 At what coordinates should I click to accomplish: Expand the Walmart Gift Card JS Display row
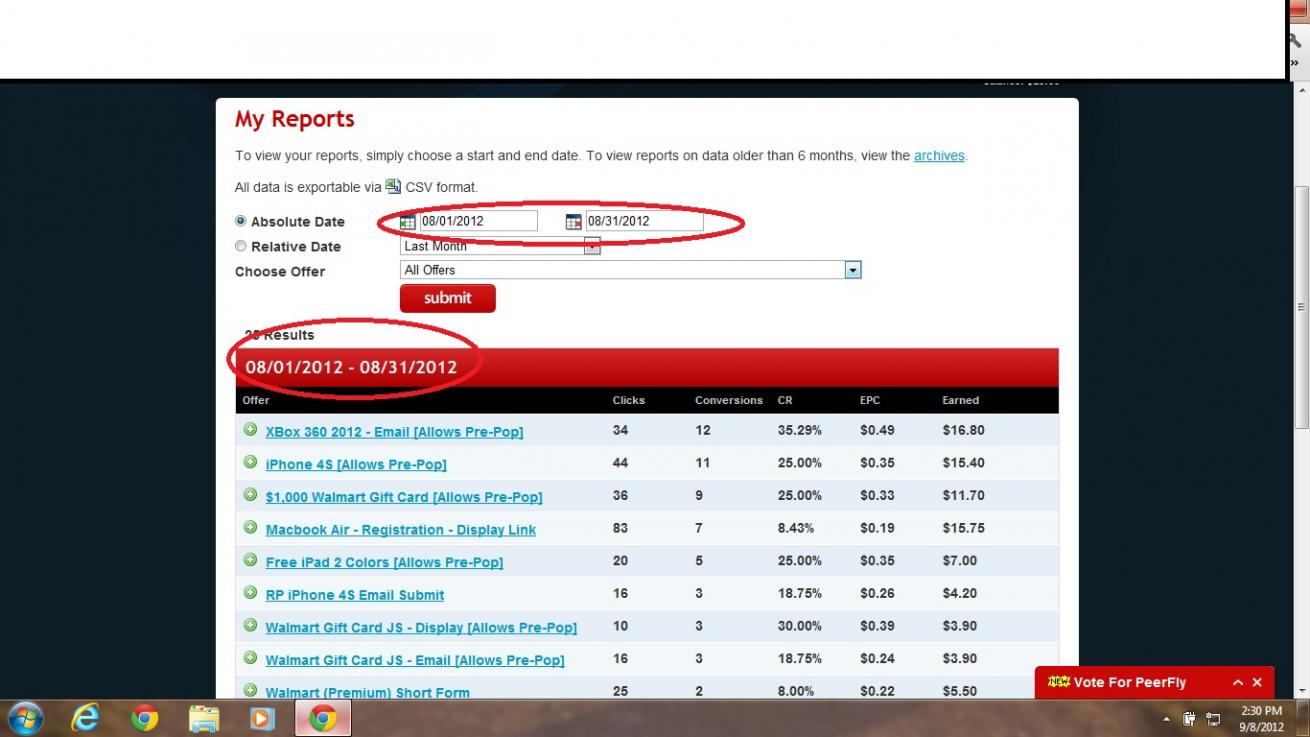pyautogui.click(x=251, y=625)
